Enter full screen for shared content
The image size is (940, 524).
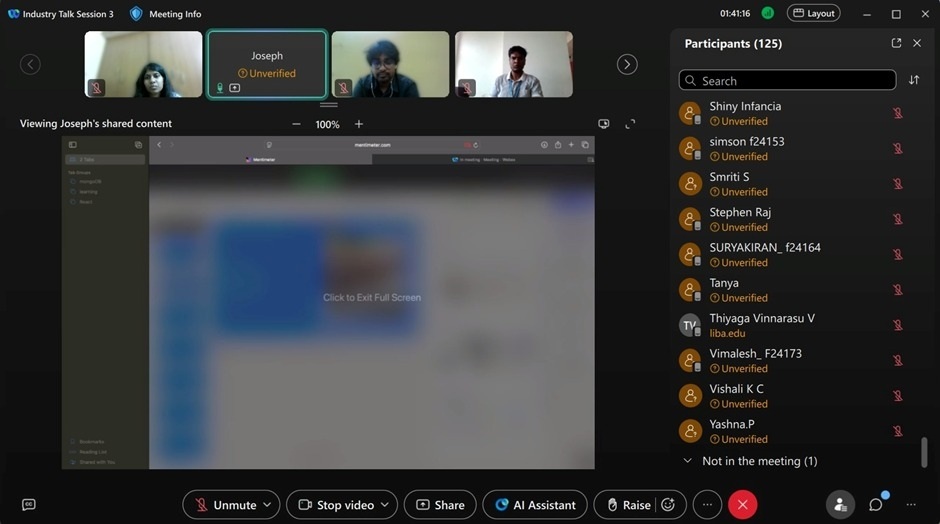[x=630, y=124]
